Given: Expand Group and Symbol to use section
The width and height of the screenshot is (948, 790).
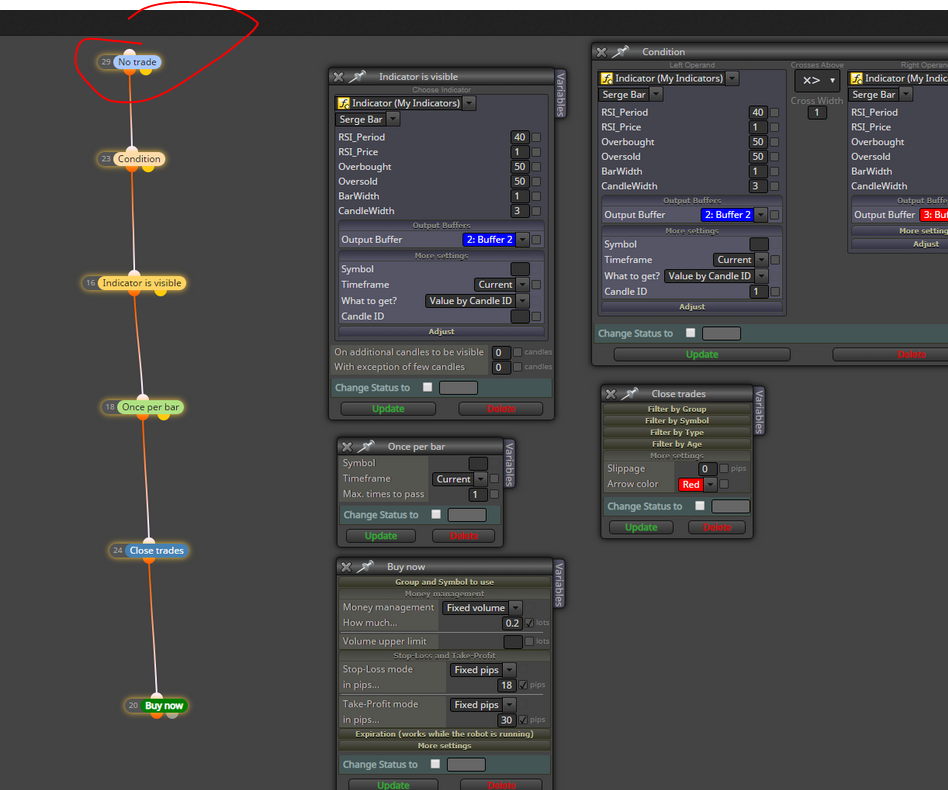Looking at the screenshot, I should (444, 582).
